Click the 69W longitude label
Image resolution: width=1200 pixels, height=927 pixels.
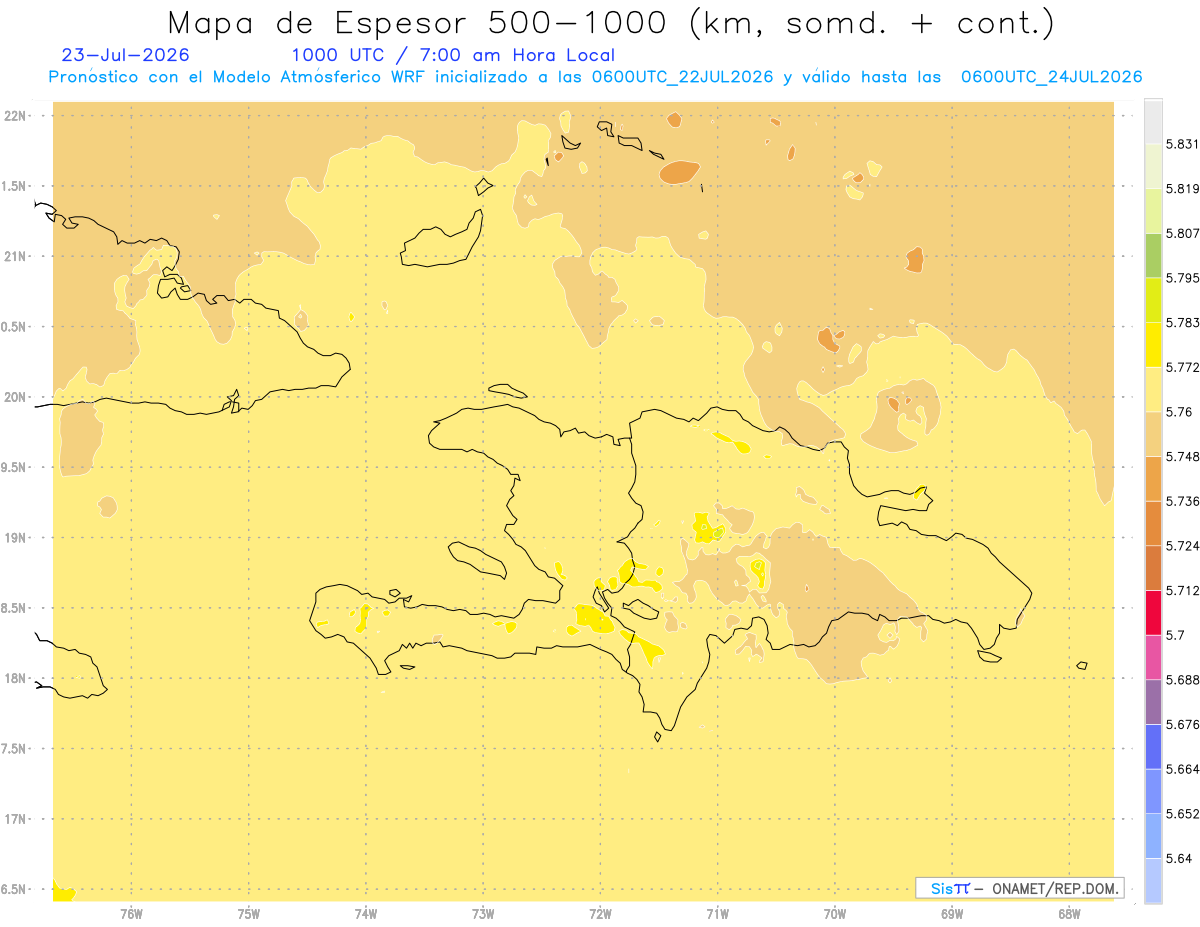click(x=952, y=914)
